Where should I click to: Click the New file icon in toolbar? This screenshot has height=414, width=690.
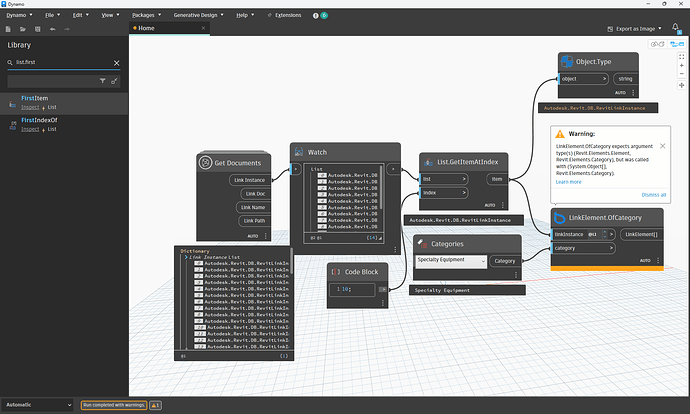click(7, 29)
